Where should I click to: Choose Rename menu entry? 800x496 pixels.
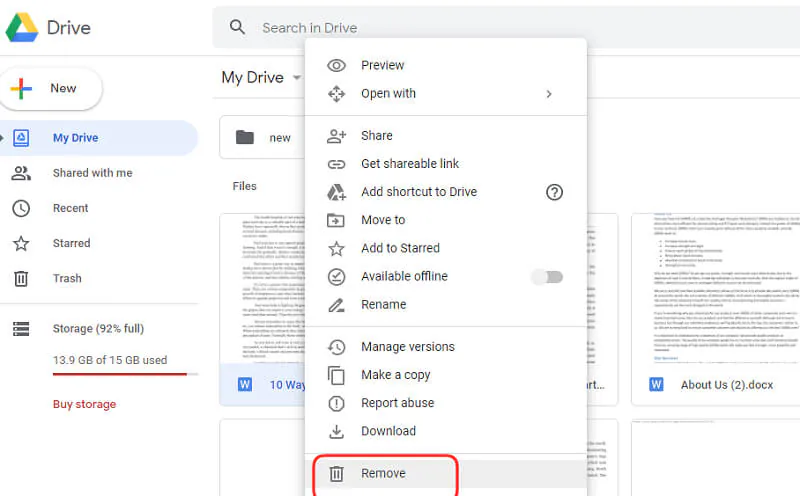pyautogui.click(x=446, y=305)
